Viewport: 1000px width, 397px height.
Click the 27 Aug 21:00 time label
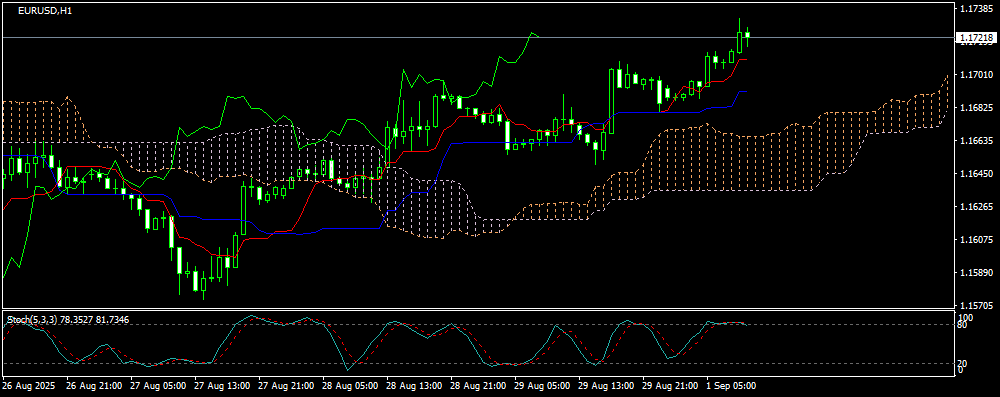(x=286, y=386)
